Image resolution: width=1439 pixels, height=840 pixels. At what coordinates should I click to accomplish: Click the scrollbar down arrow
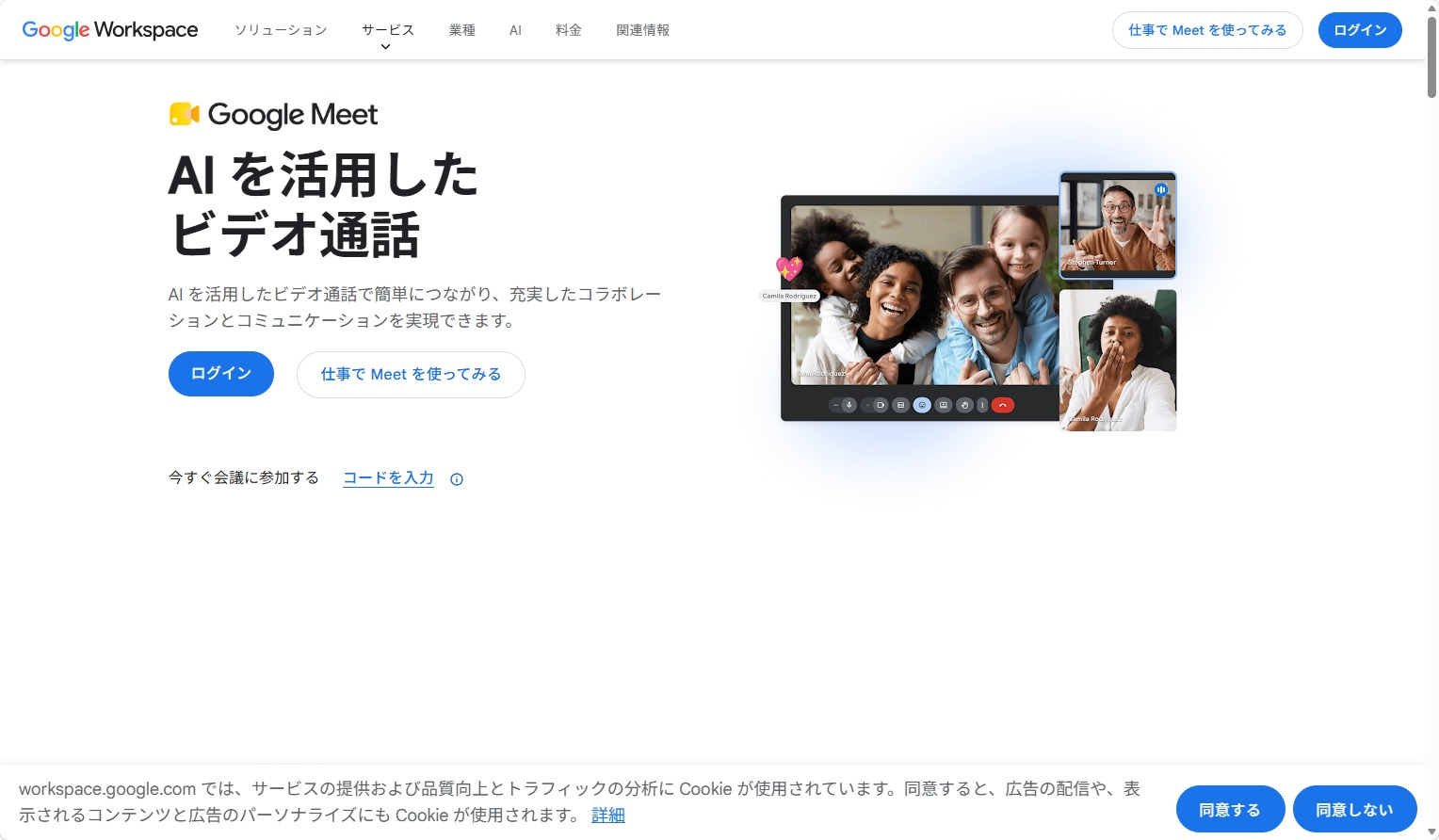(1431, 833)
